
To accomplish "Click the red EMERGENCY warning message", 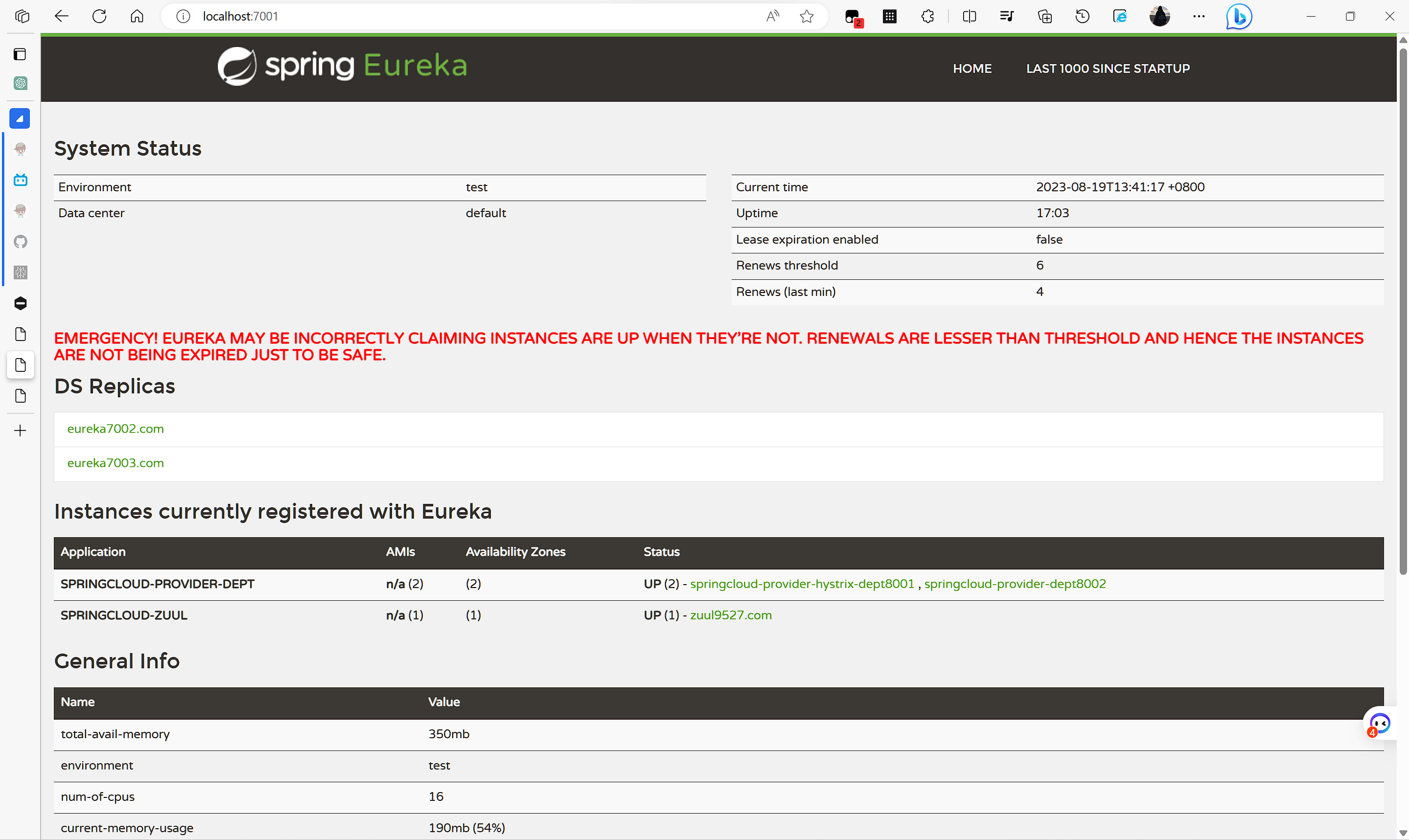I will (709, 346).
